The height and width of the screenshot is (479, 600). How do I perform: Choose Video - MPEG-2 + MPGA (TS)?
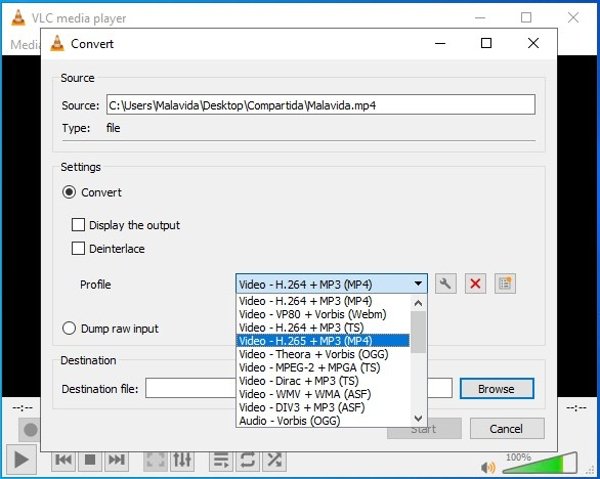(x=323, y=367)
